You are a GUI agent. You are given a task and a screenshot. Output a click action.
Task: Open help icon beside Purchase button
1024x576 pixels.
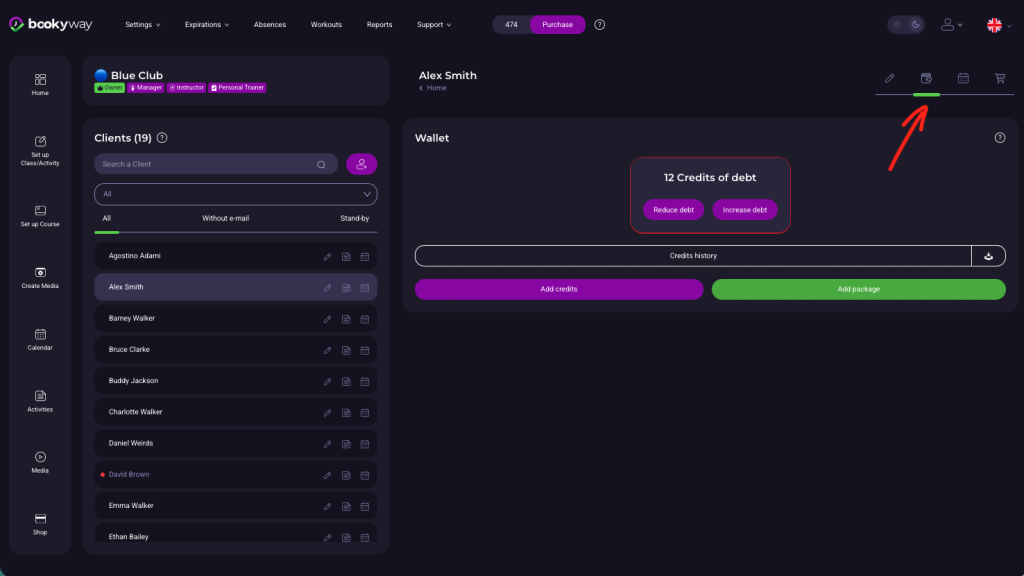coord(600,25)
